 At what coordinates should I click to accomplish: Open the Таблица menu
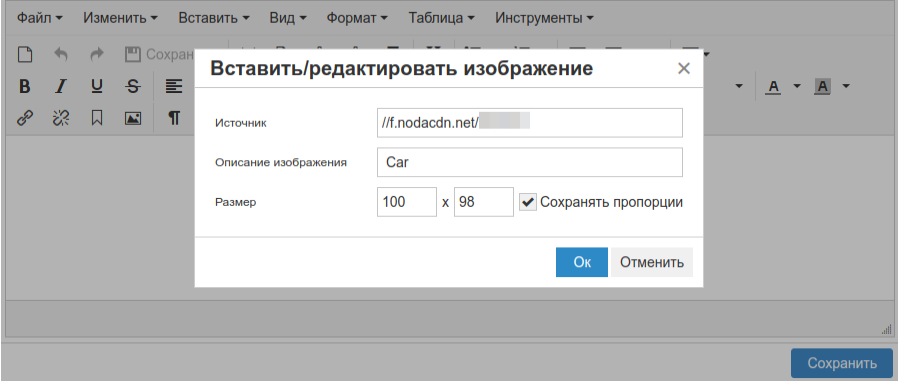(442, 18)
